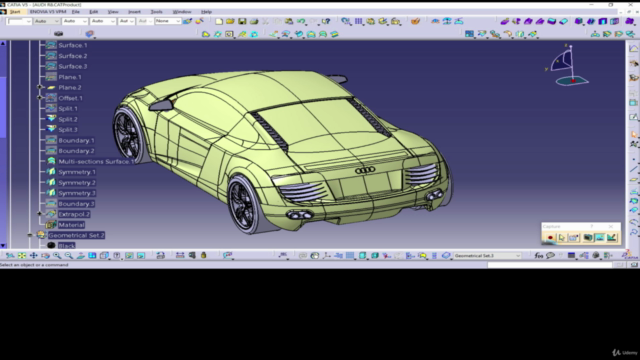Click the Zoom In magnifier icon
Image resolution: width=640 pixels, height=360 pixels.
57,256
